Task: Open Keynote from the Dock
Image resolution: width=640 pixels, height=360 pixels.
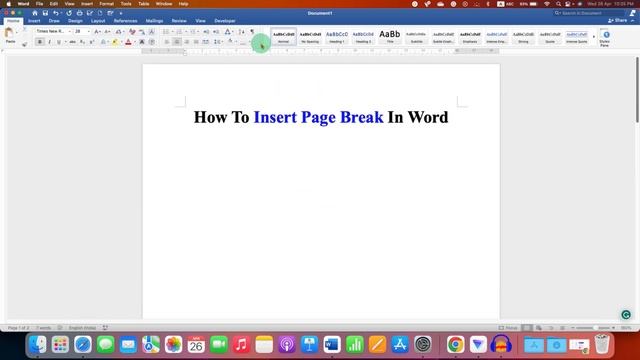Action: pos(309,344)
